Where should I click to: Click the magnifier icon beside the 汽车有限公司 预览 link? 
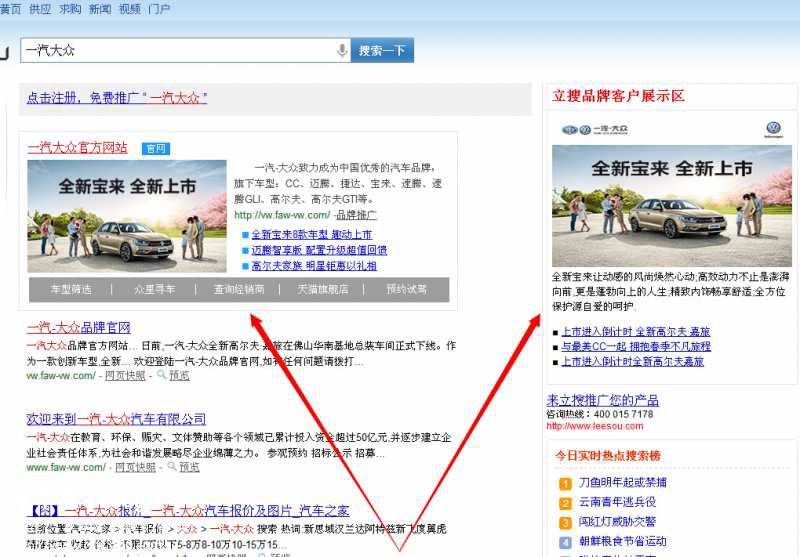click(172, 466)
